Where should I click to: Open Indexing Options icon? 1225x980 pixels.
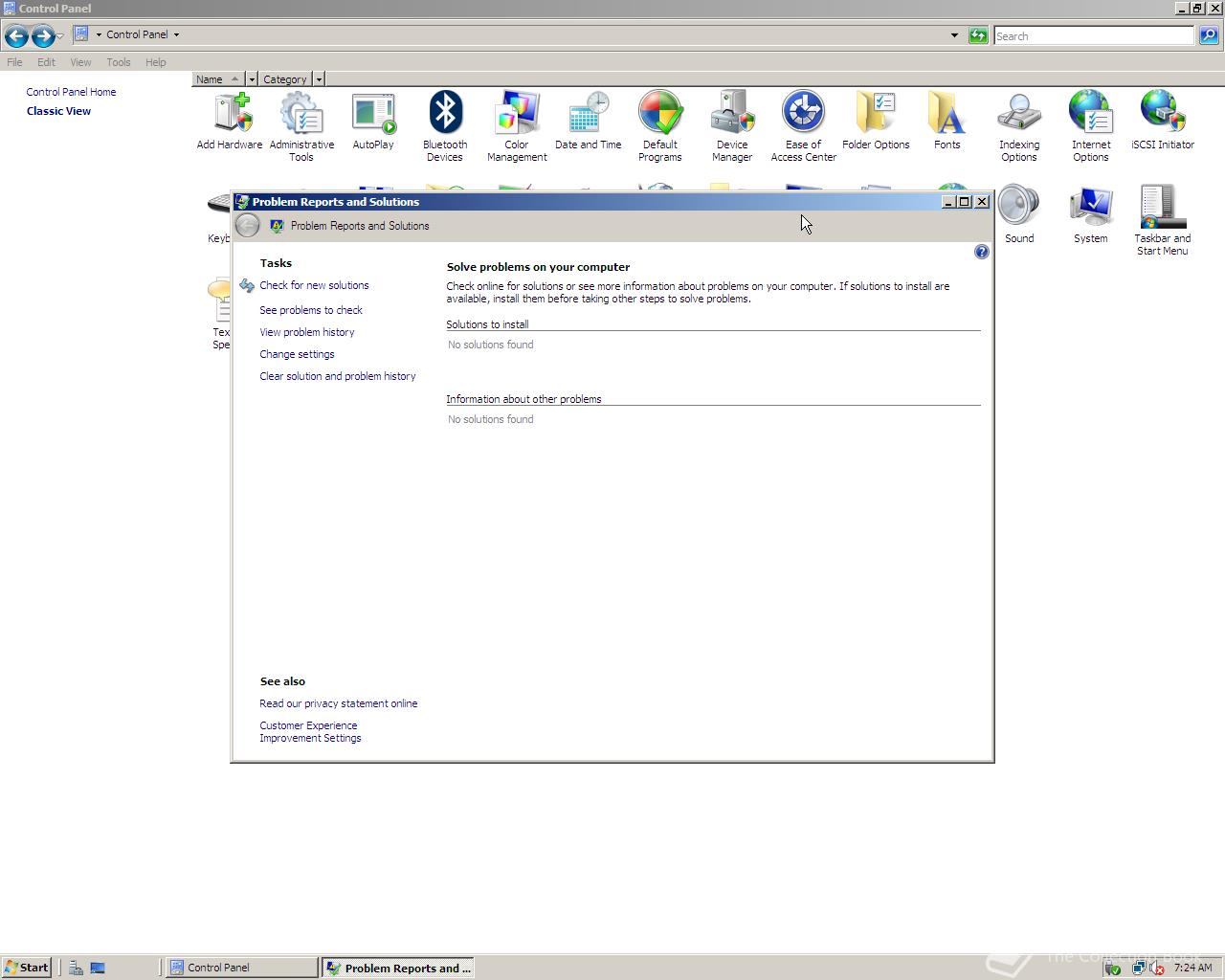tap(1019, 126)
